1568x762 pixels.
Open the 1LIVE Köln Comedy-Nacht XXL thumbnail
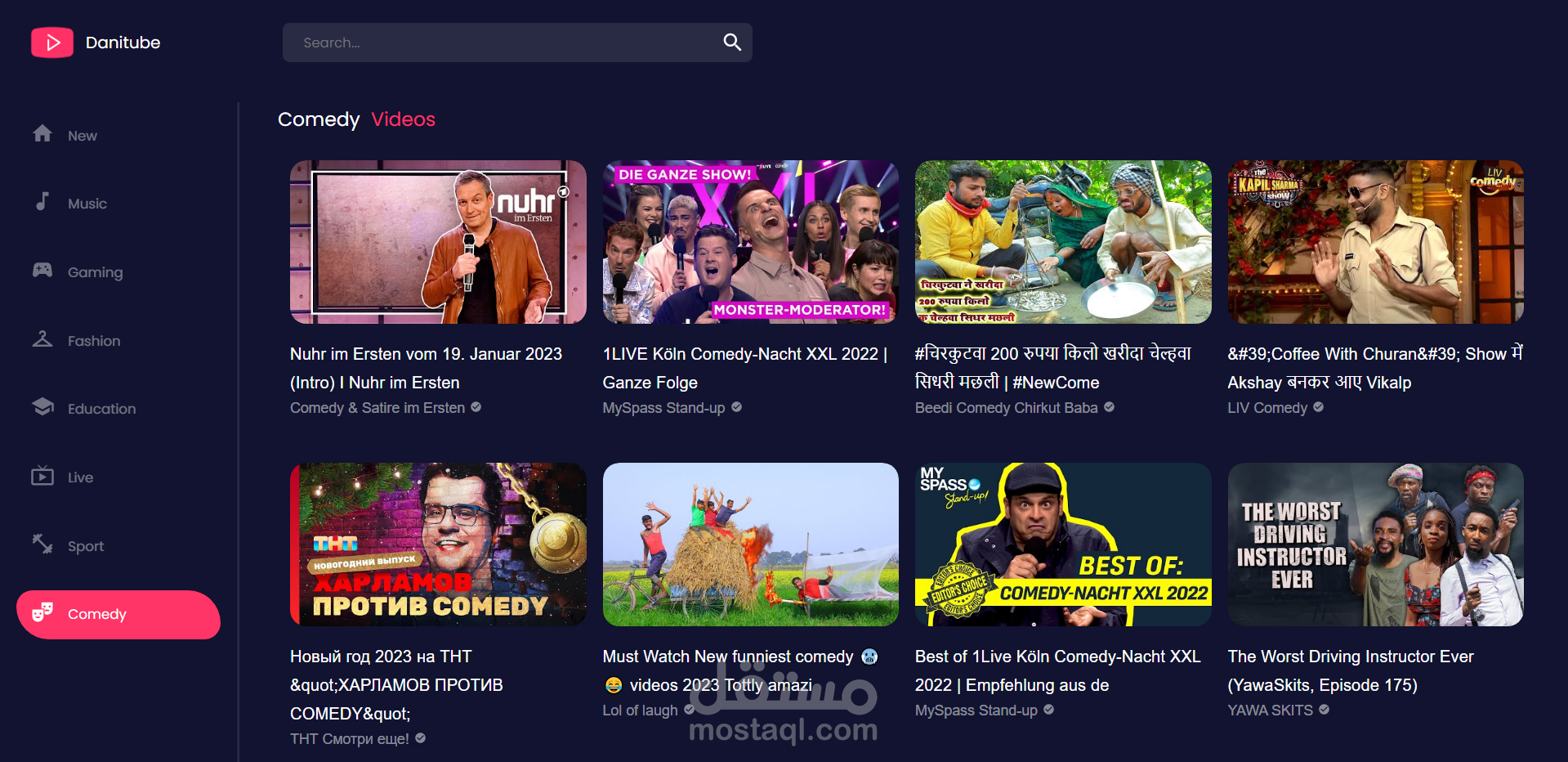pyautogui.click(x=751, y=242)
